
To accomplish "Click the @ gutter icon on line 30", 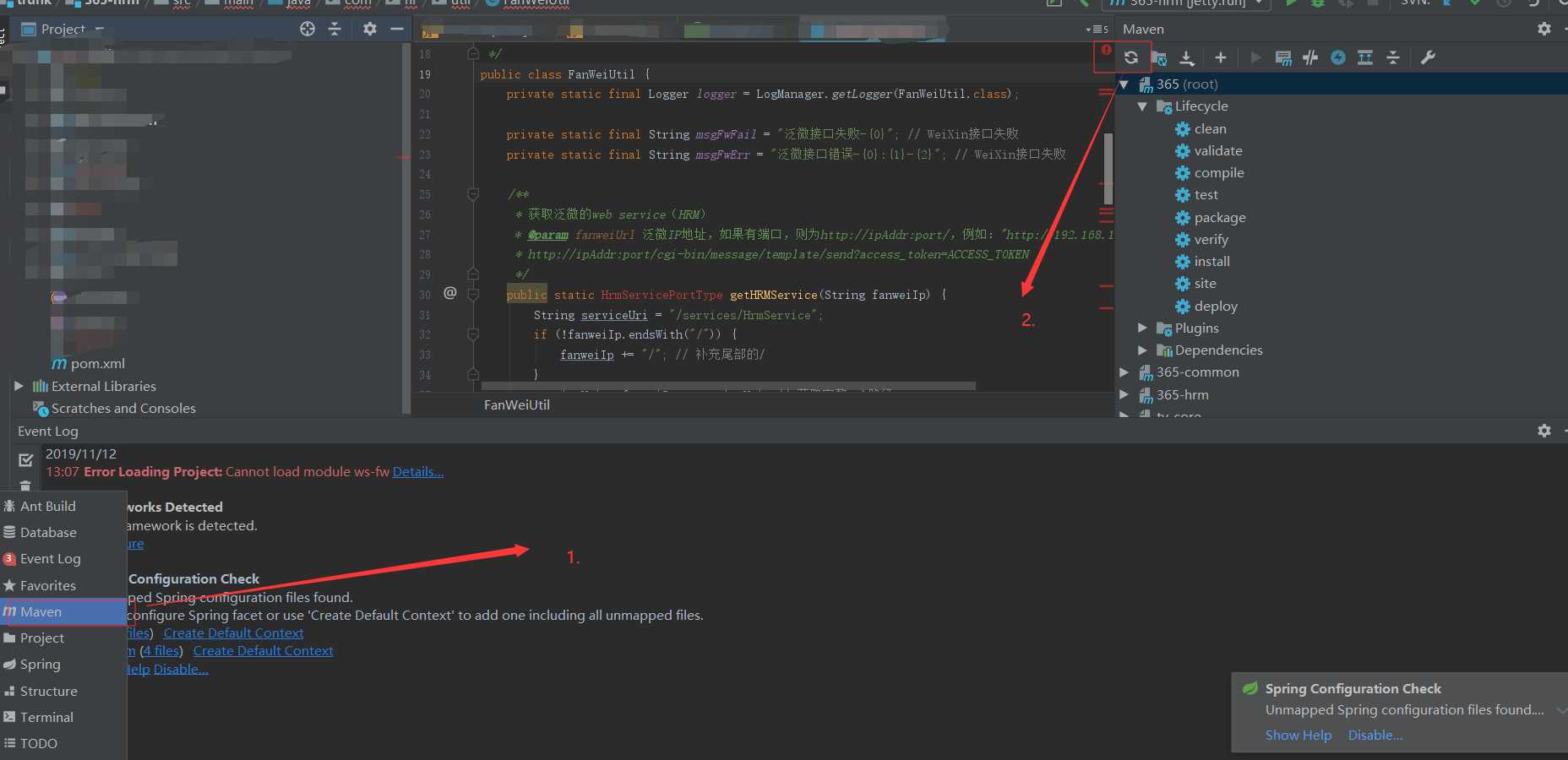I will point(449,293).
